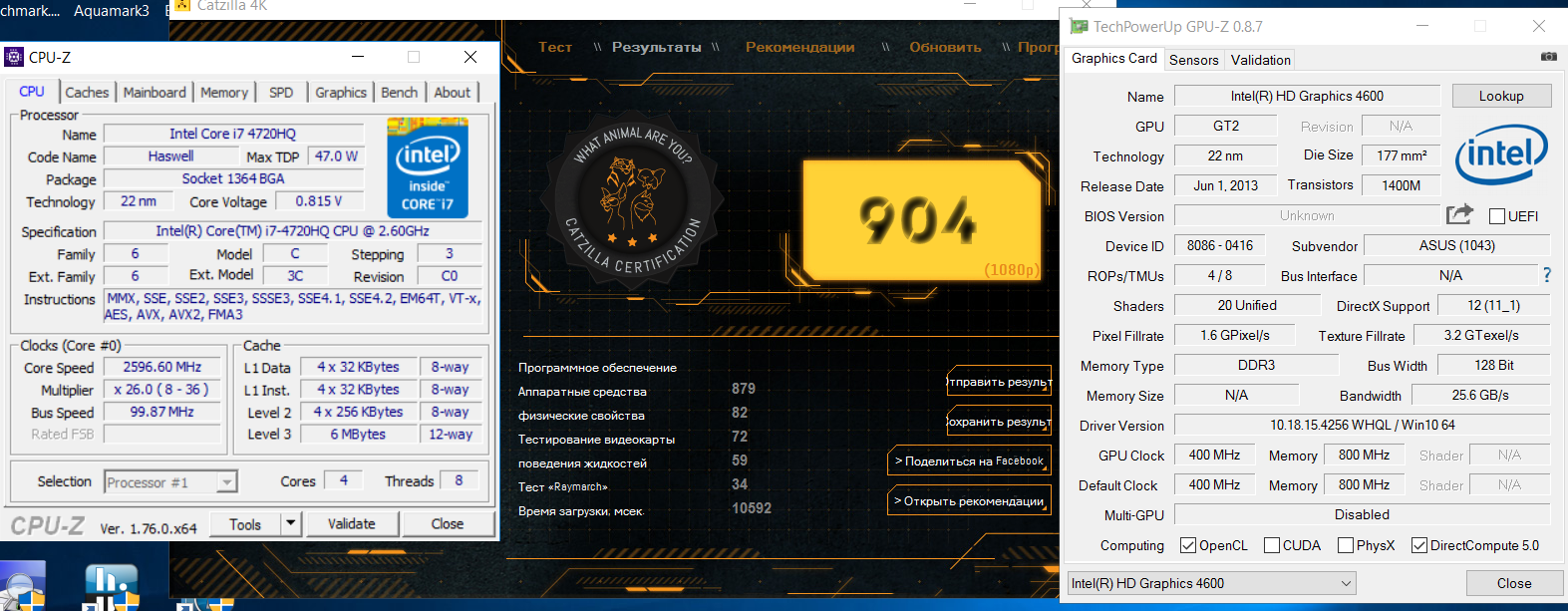The height and width of the screenshot is (611, 1568).
Task: Toggle the UEFI checkbox
Action: 1497,216
